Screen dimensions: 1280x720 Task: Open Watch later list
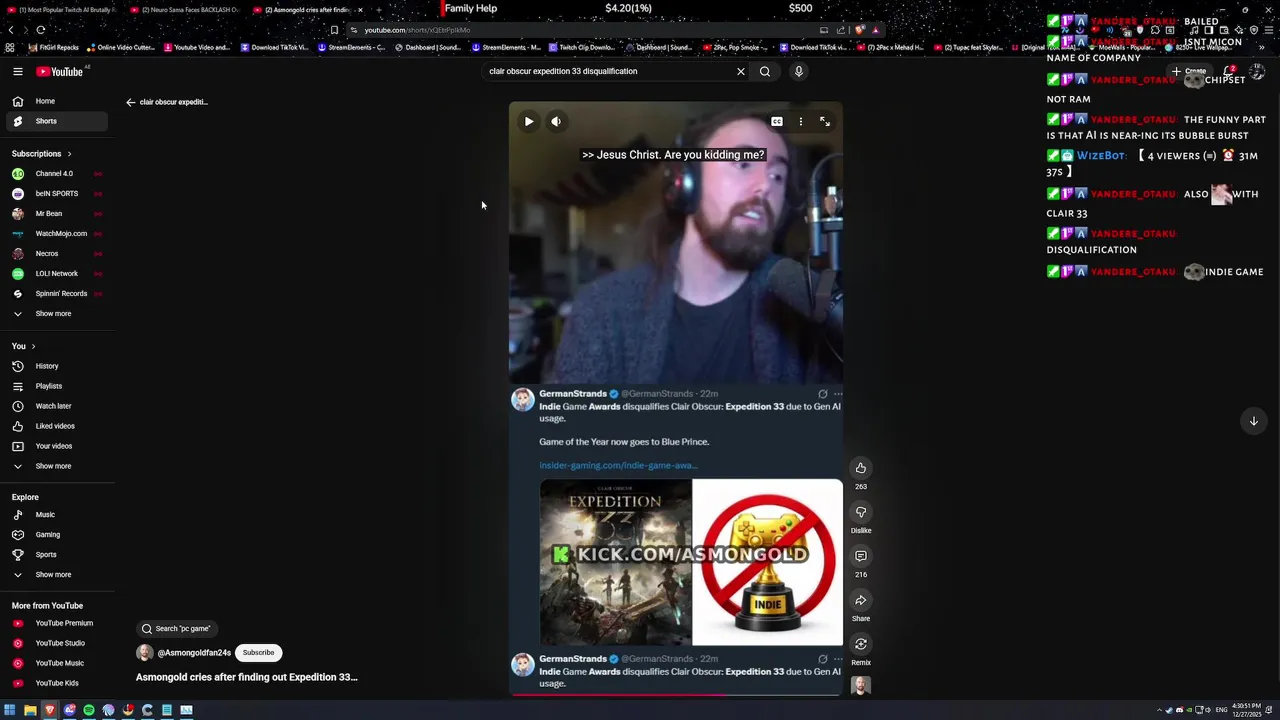point(55,406)
